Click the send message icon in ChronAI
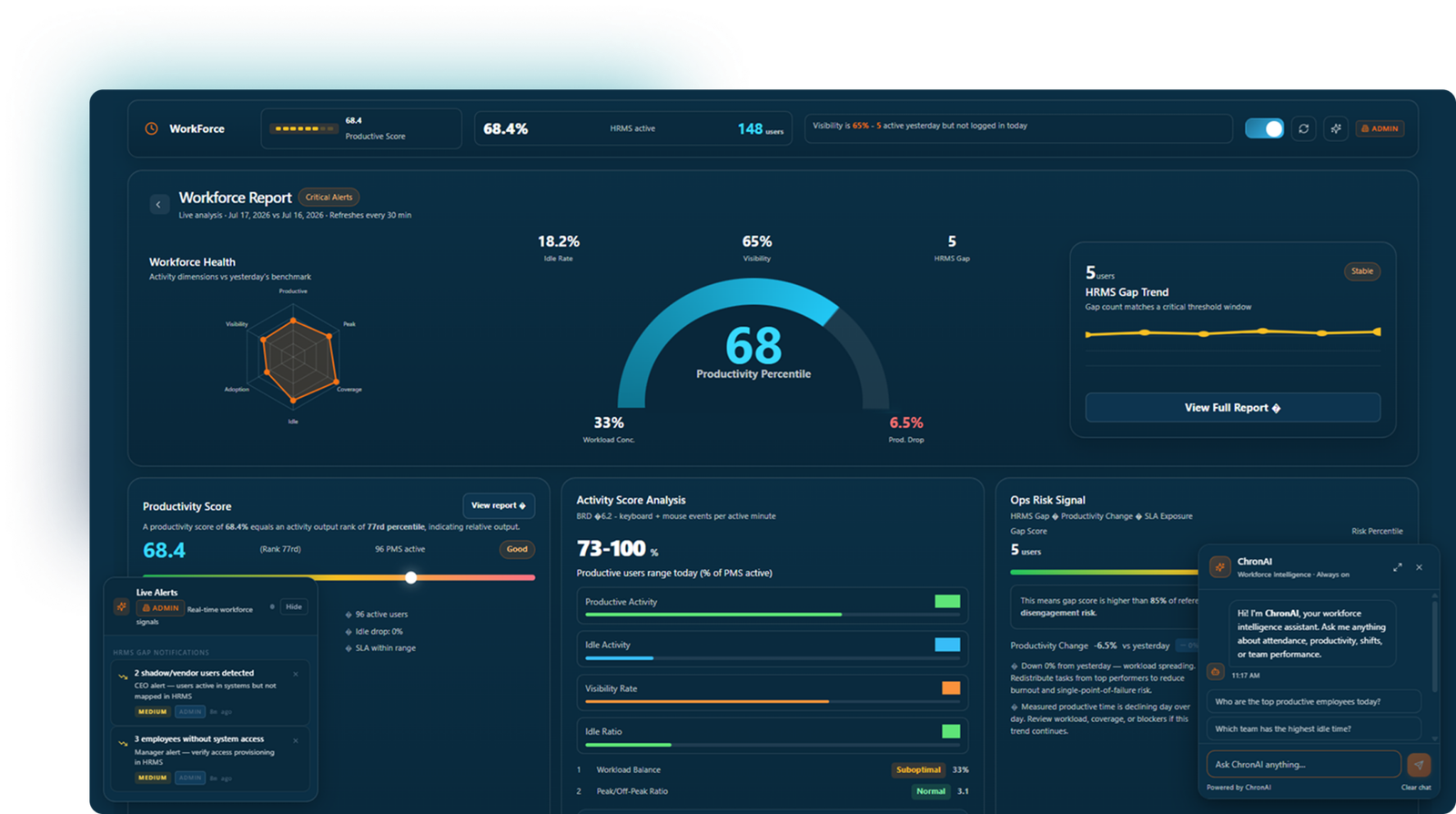Screen dimensions: 1456x814 pyautogui.click(x=1419, y=764)
